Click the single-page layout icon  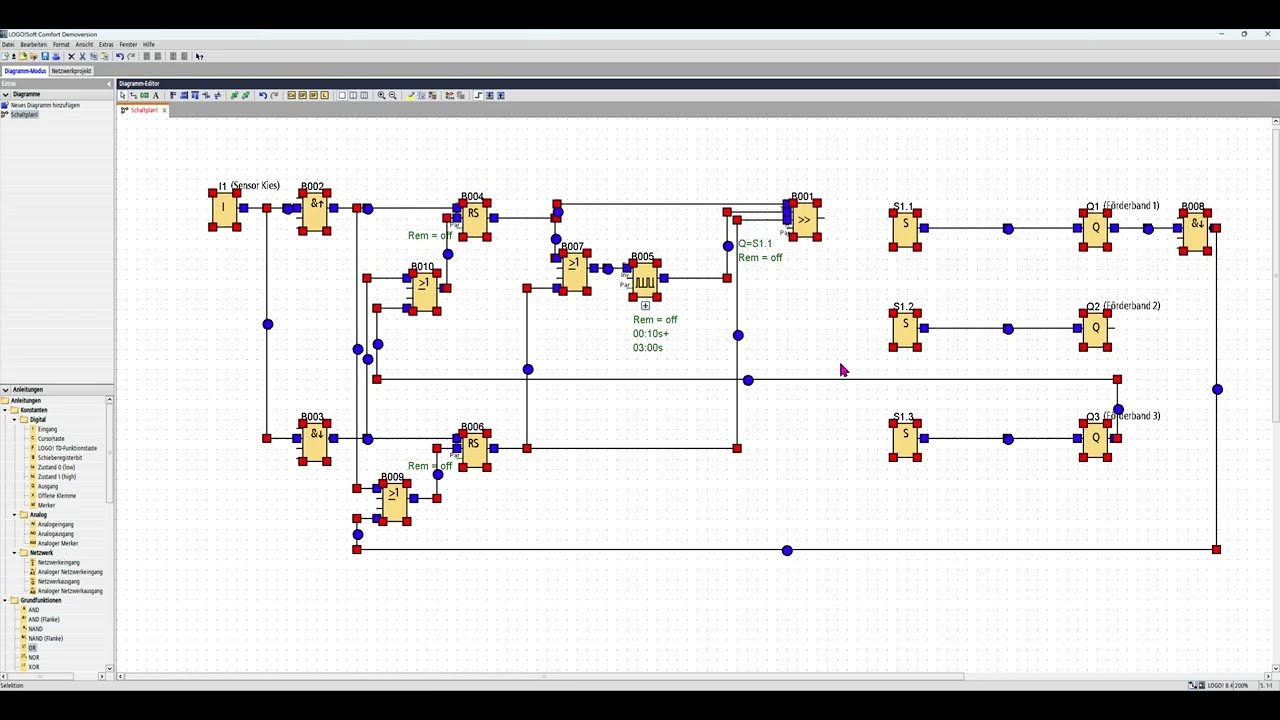[x=342, y=95]
